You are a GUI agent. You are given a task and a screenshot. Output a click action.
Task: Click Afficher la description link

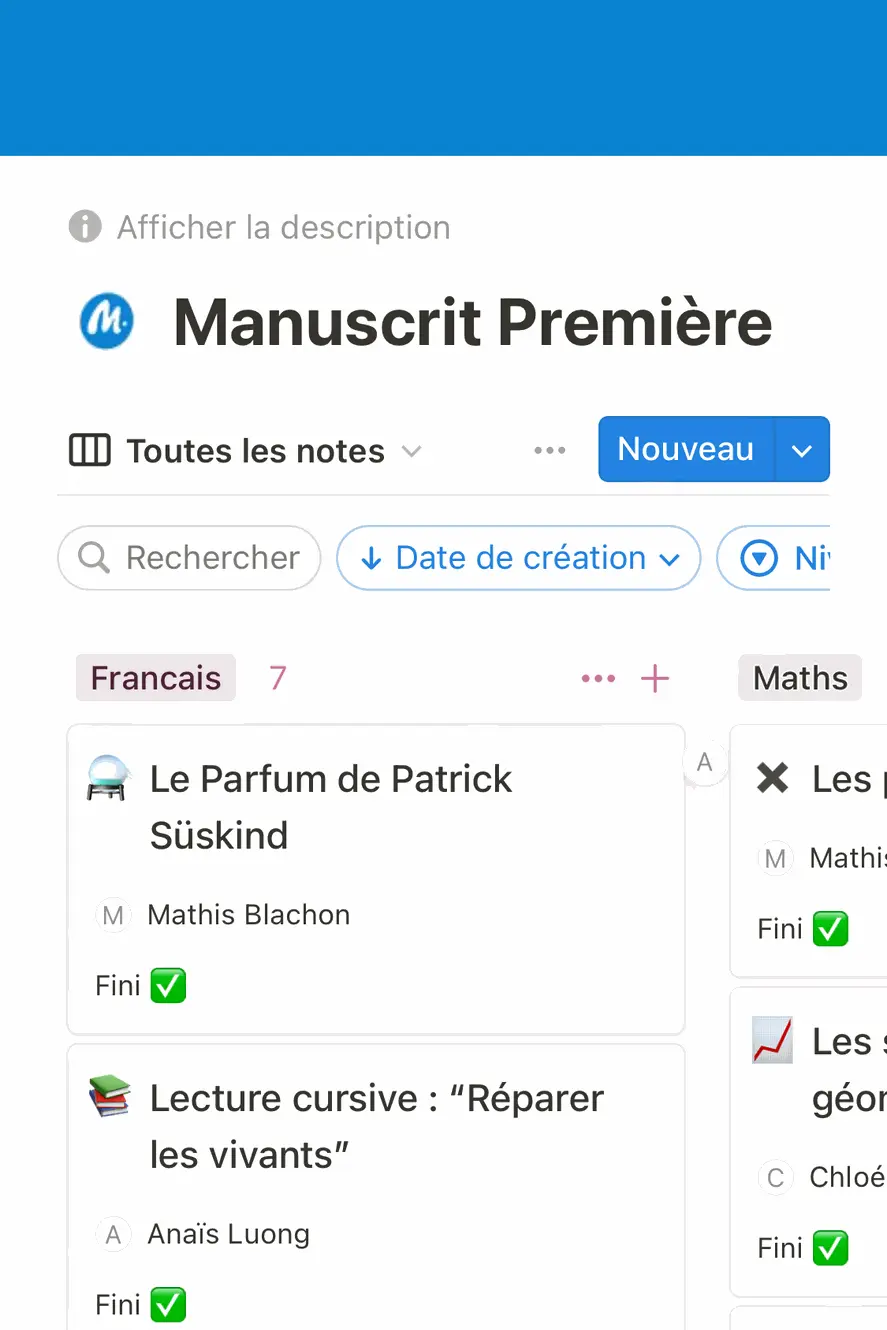[284, 227]
